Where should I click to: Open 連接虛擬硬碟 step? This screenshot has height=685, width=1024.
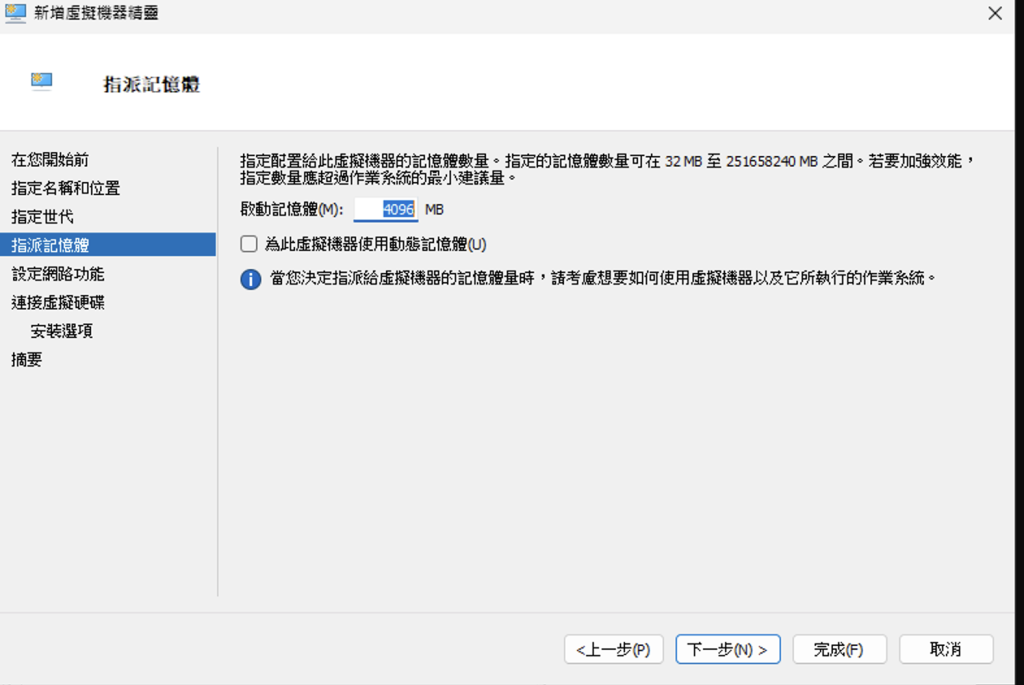[x=57, y=302]
